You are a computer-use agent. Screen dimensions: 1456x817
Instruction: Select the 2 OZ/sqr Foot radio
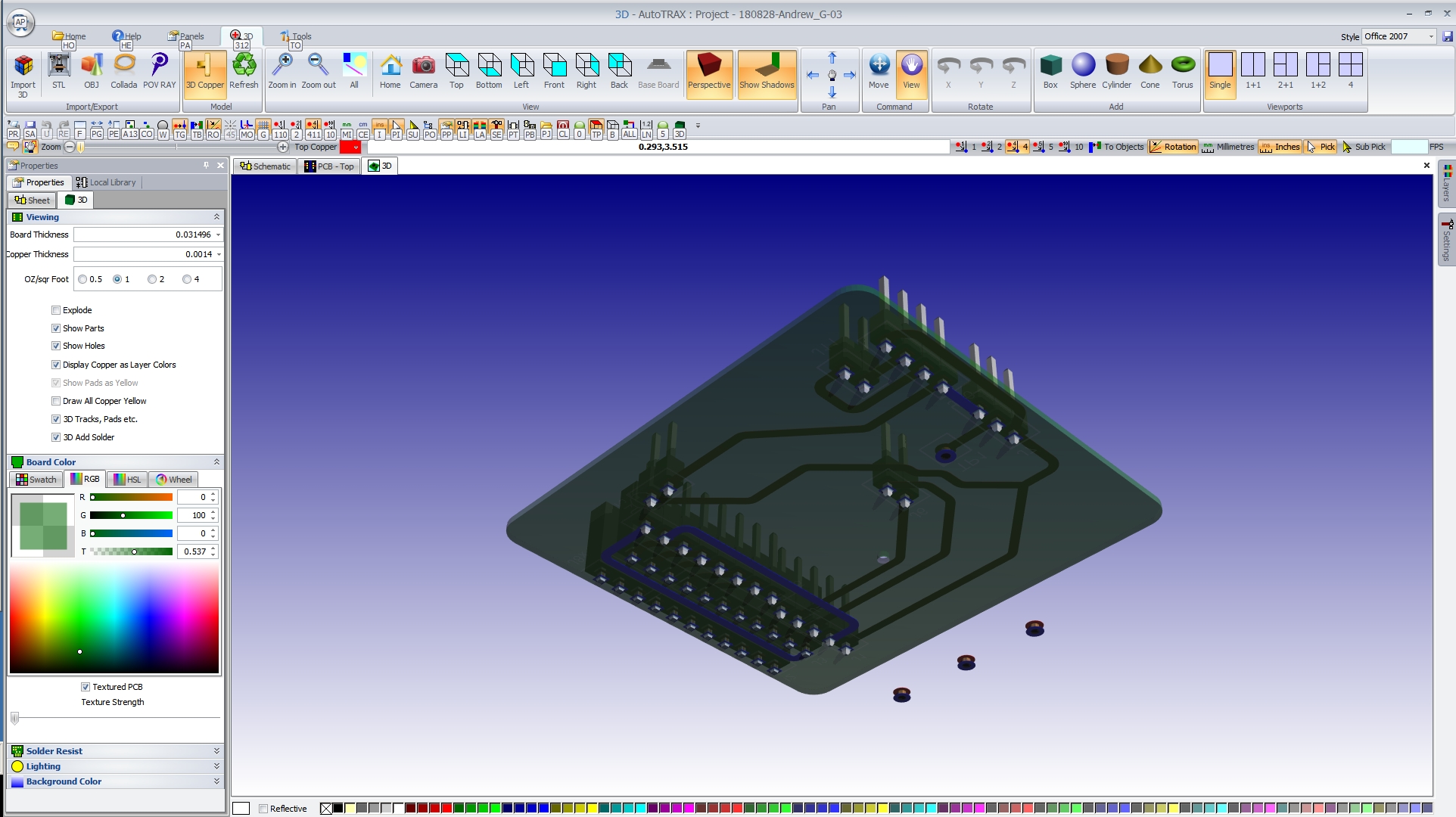point(152,279)
